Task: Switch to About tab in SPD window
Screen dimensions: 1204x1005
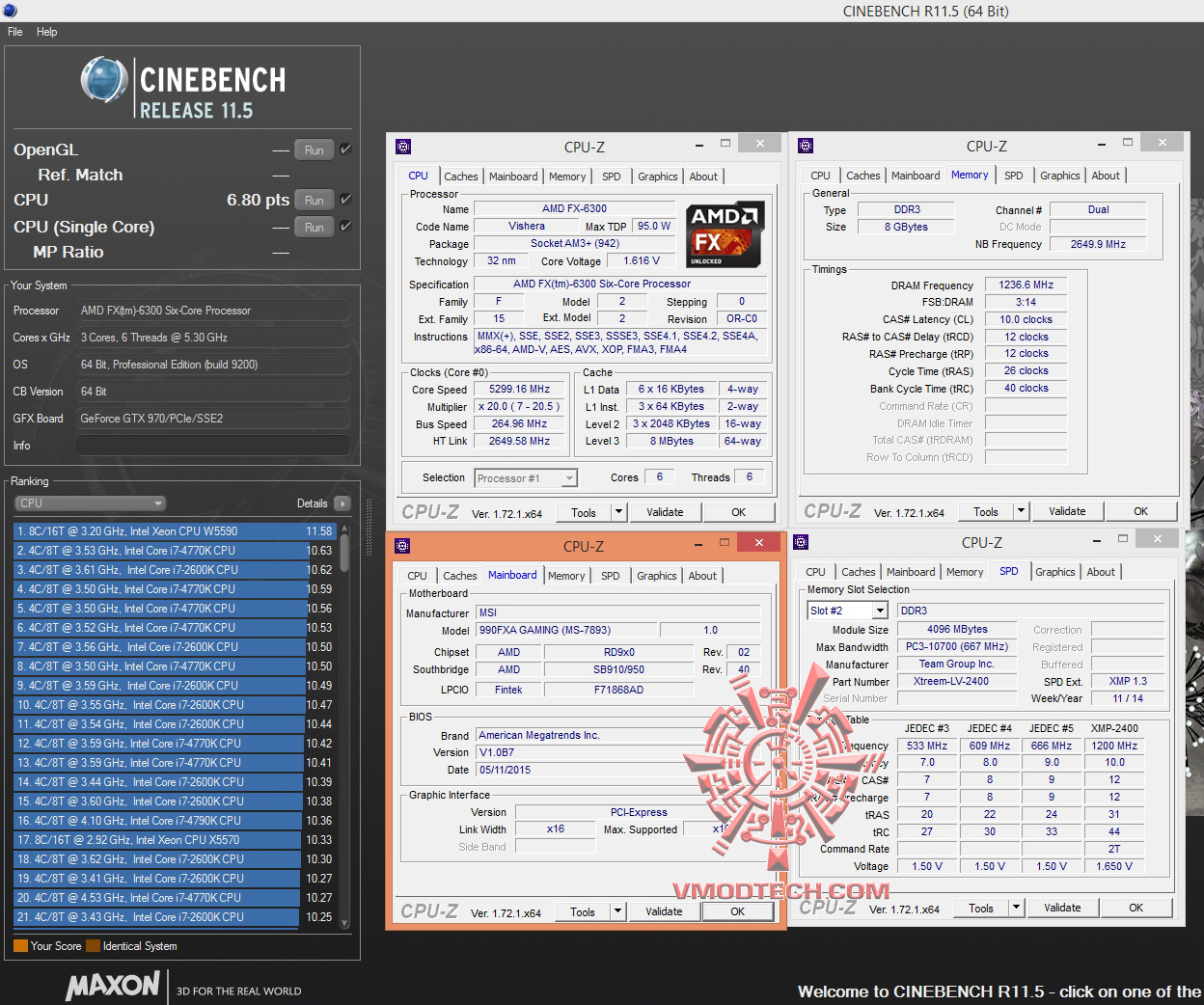Action: coord(1101,572)
